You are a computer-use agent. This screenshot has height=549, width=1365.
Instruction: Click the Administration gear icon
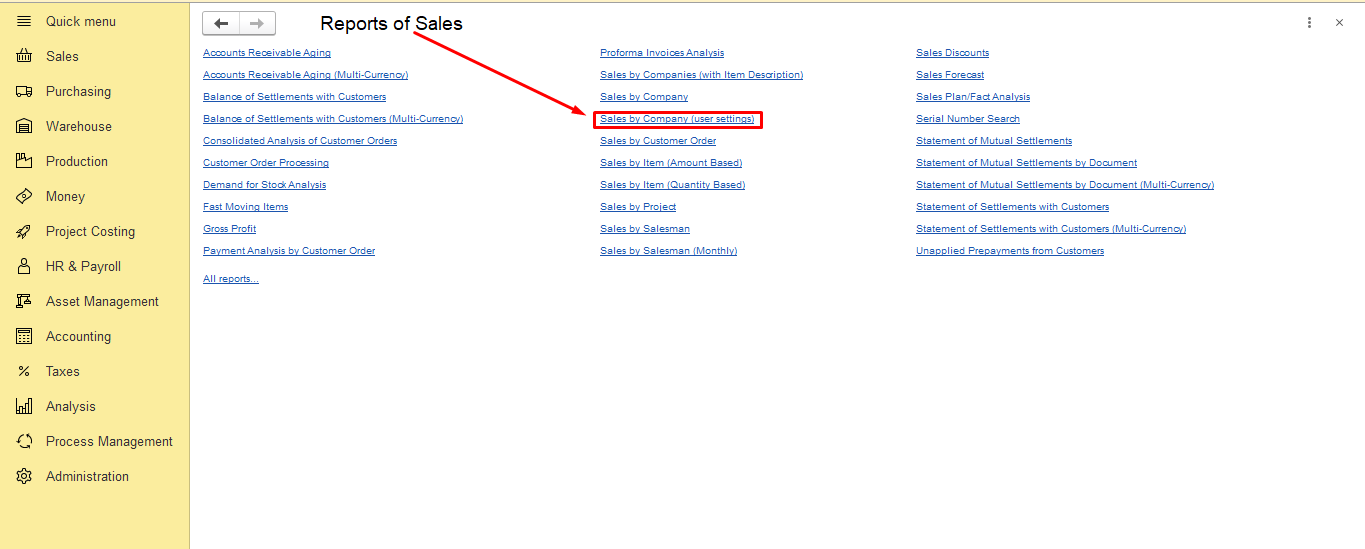[x=24, y=477]
